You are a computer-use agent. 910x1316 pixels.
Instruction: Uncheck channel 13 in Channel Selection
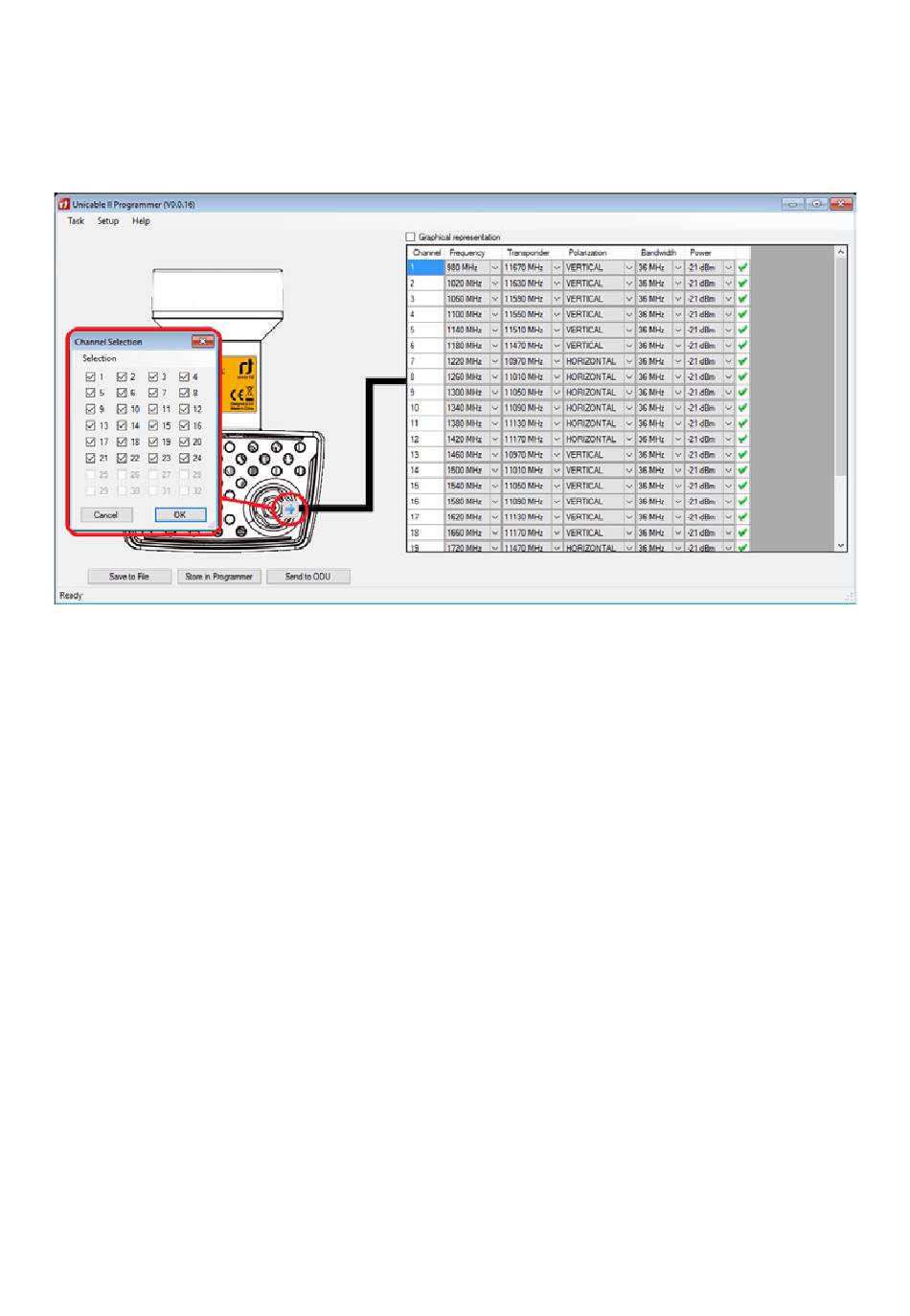tap(91, 425)
